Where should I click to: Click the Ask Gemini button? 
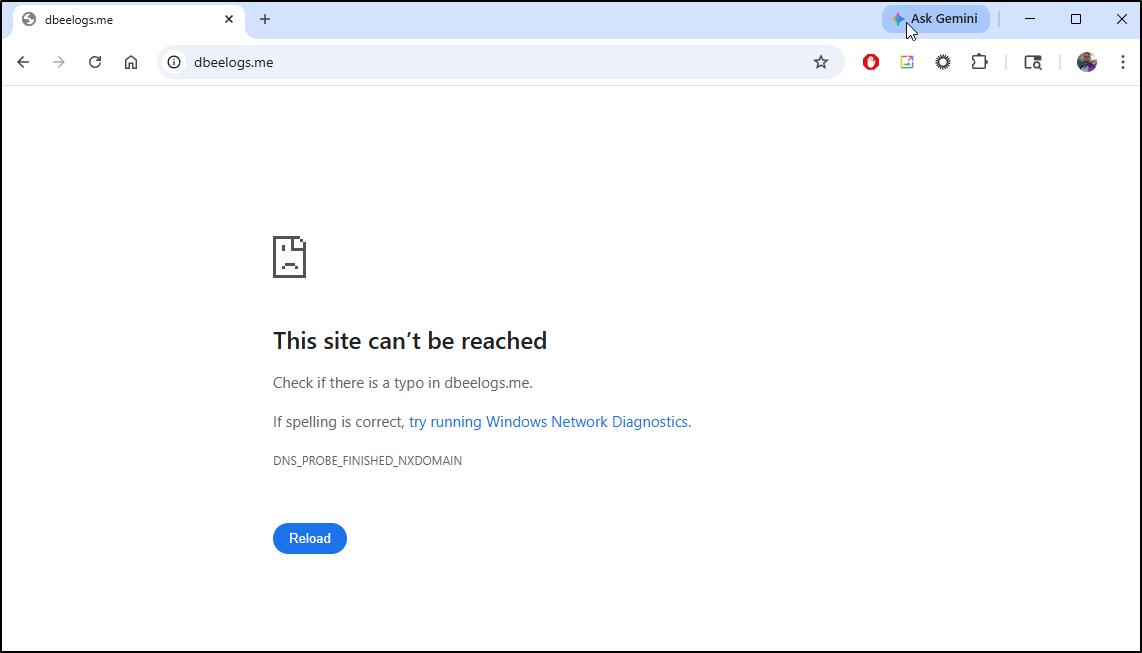click(x=936, y=19)
